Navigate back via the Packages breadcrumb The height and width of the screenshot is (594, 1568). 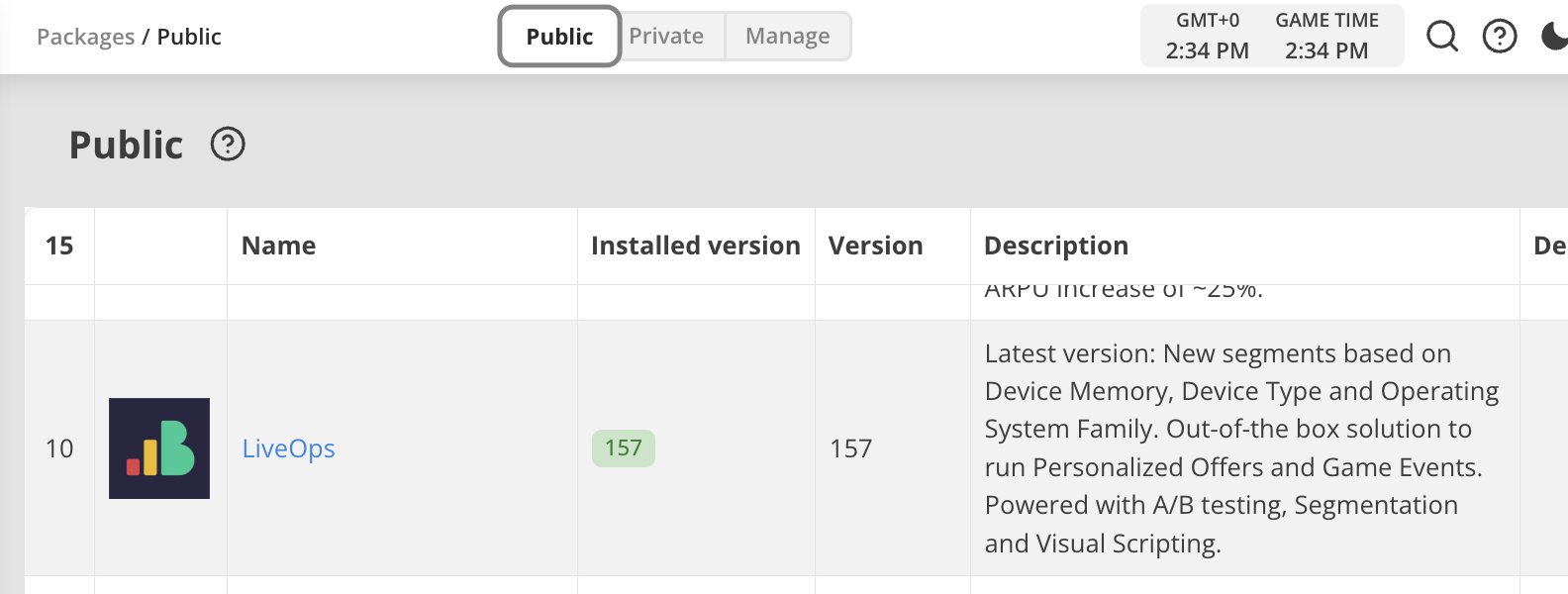(x=84, y=36)
